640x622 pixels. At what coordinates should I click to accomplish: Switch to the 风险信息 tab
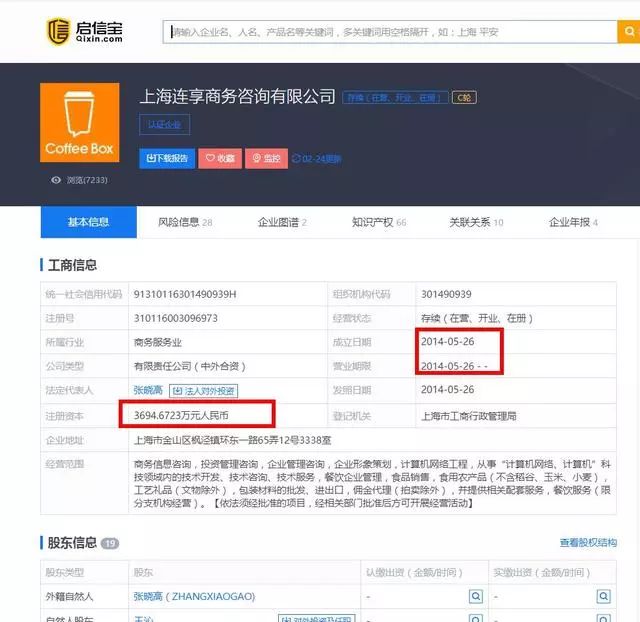click(185, 222)
